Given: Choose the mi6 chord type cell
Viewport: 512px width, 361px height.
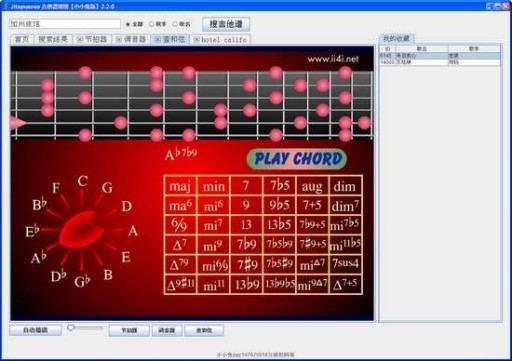Looking at the screenshot, I should point(213,205).
